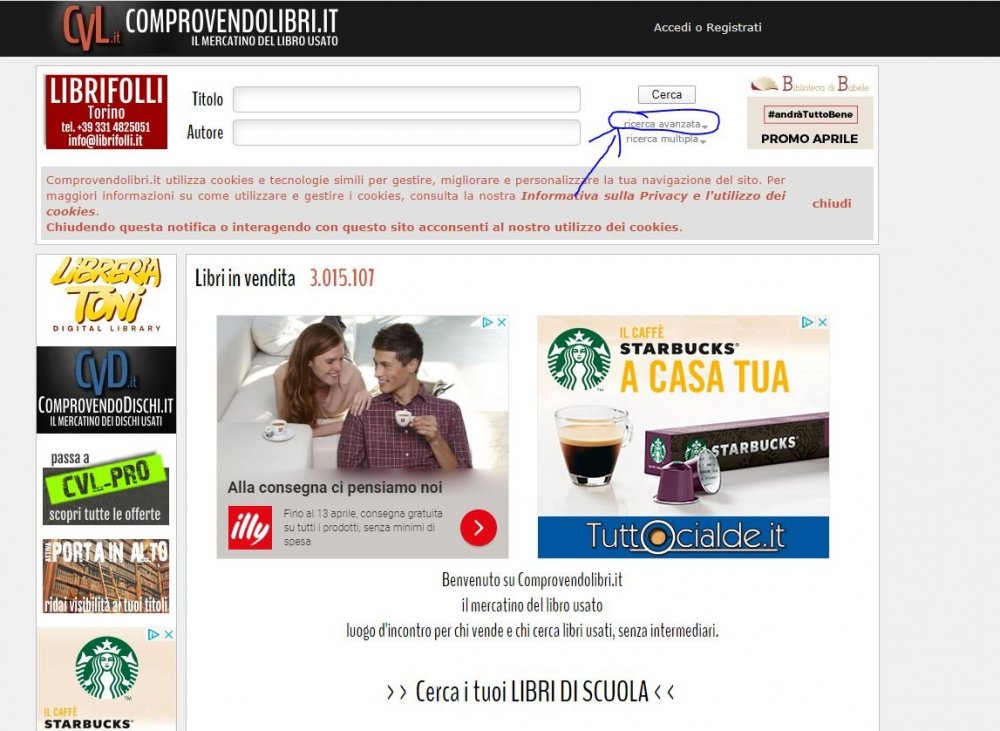Tap the illy logo in the ad
The image size is (1000, 731).
click(250, 528)
